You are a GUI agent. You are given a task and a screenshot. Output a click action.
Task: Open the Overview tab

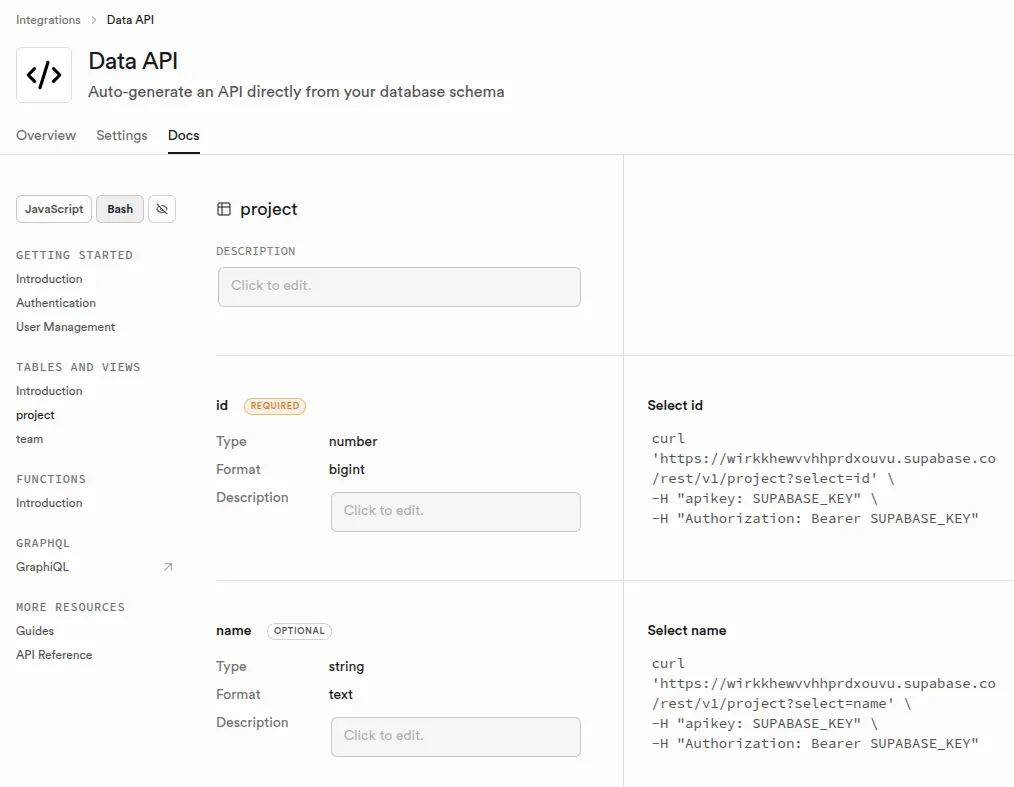coord(46,135)
